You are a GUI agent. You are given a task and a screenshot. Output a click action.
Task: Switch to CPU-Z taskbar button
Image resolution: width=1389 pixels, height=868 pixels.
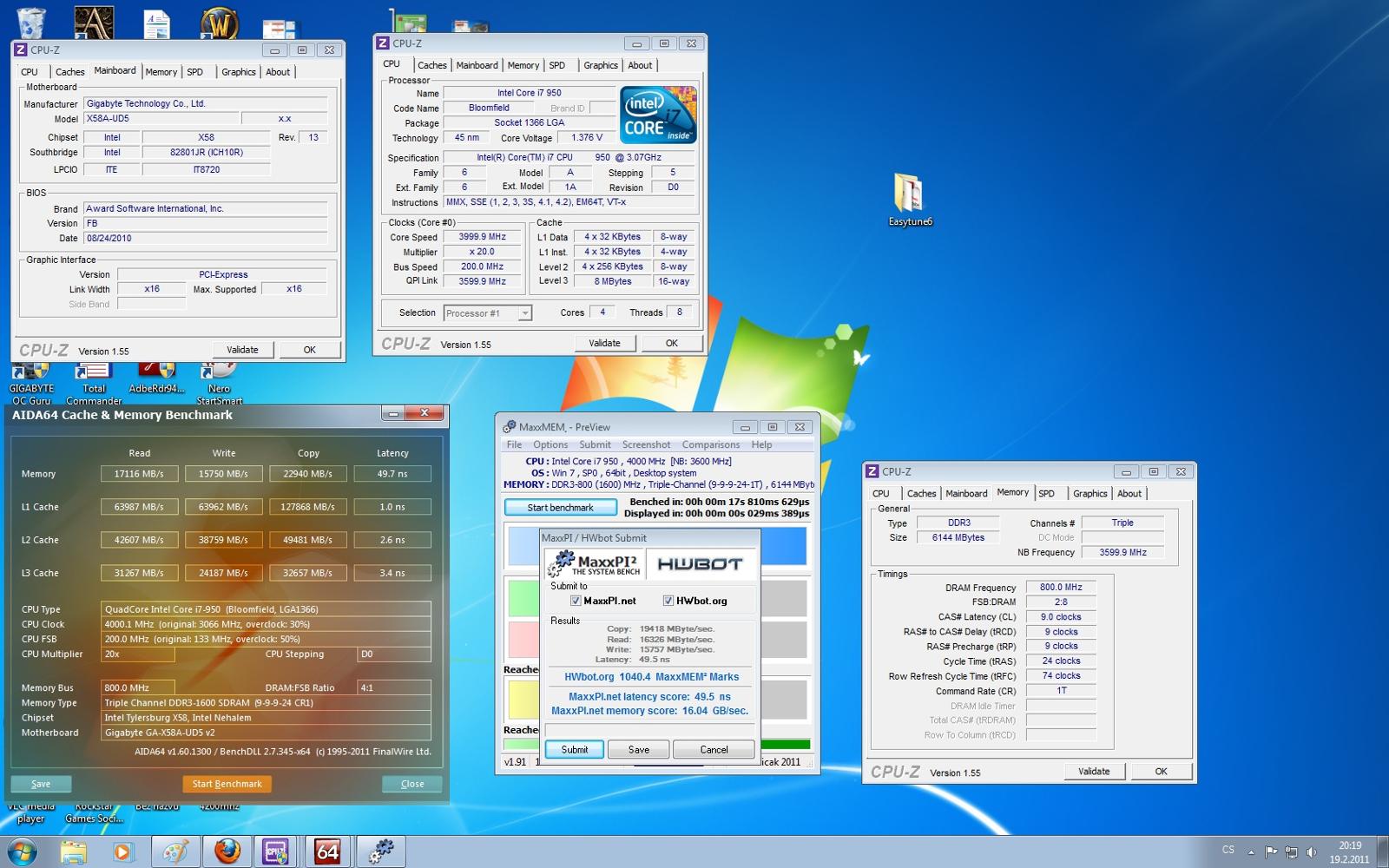[x=277, y=852]
